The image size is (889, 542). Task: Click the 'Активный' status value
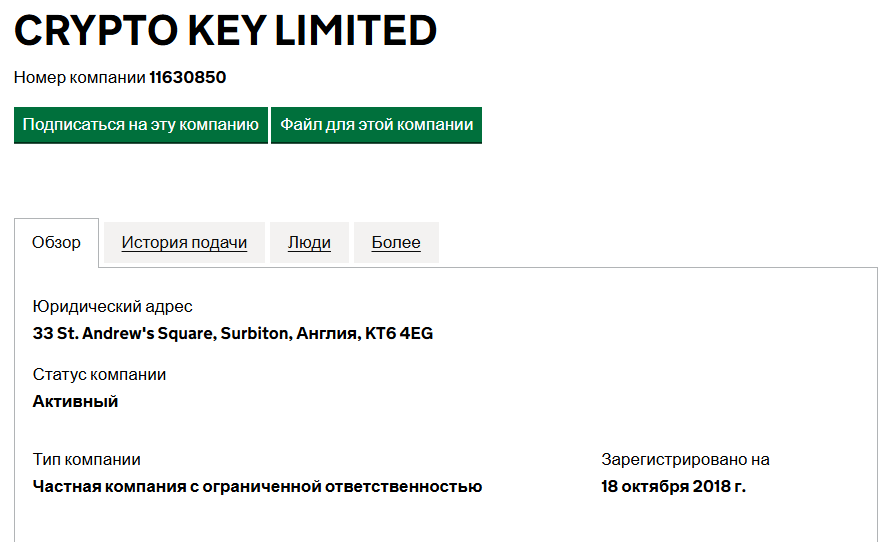click(75, 402)
